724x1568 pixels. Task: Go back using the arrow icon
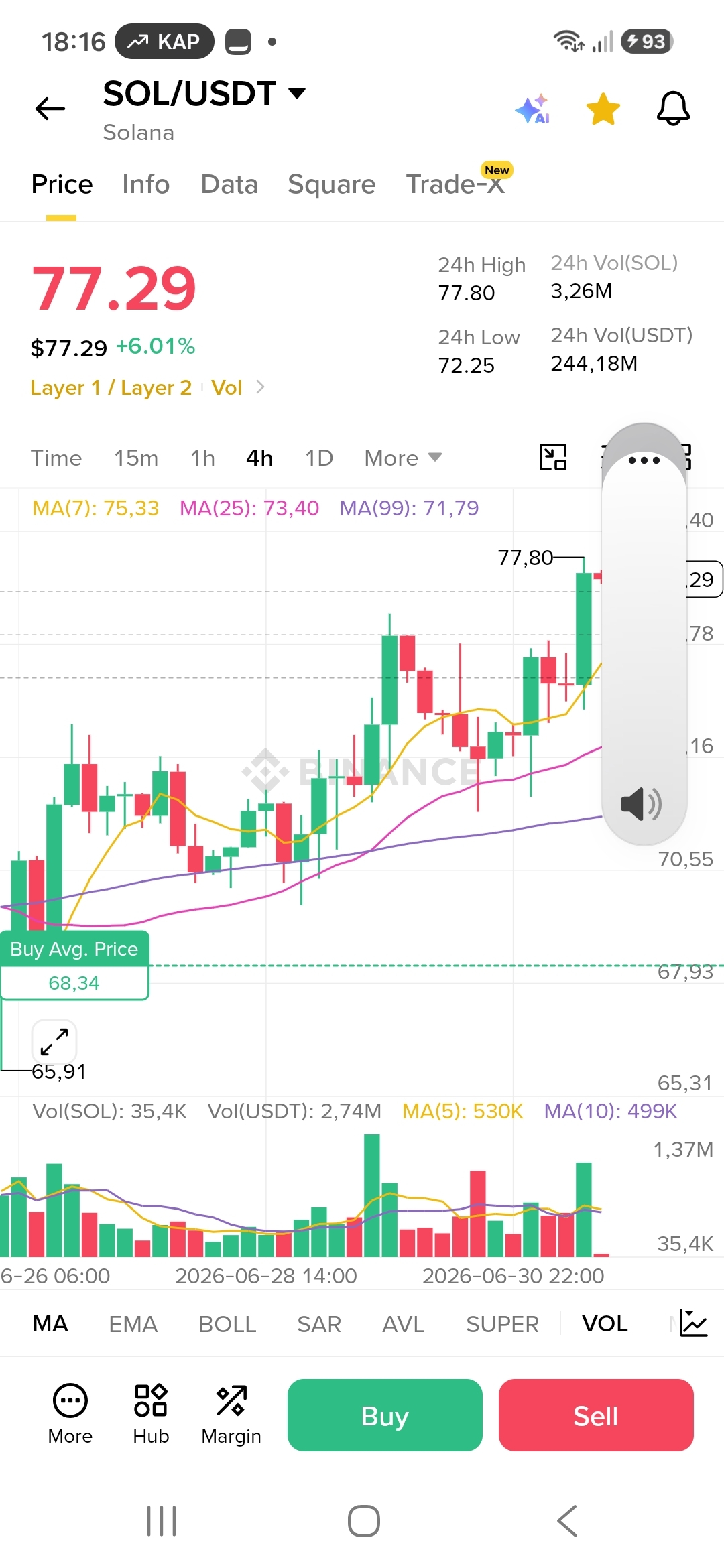click(50, 109)
